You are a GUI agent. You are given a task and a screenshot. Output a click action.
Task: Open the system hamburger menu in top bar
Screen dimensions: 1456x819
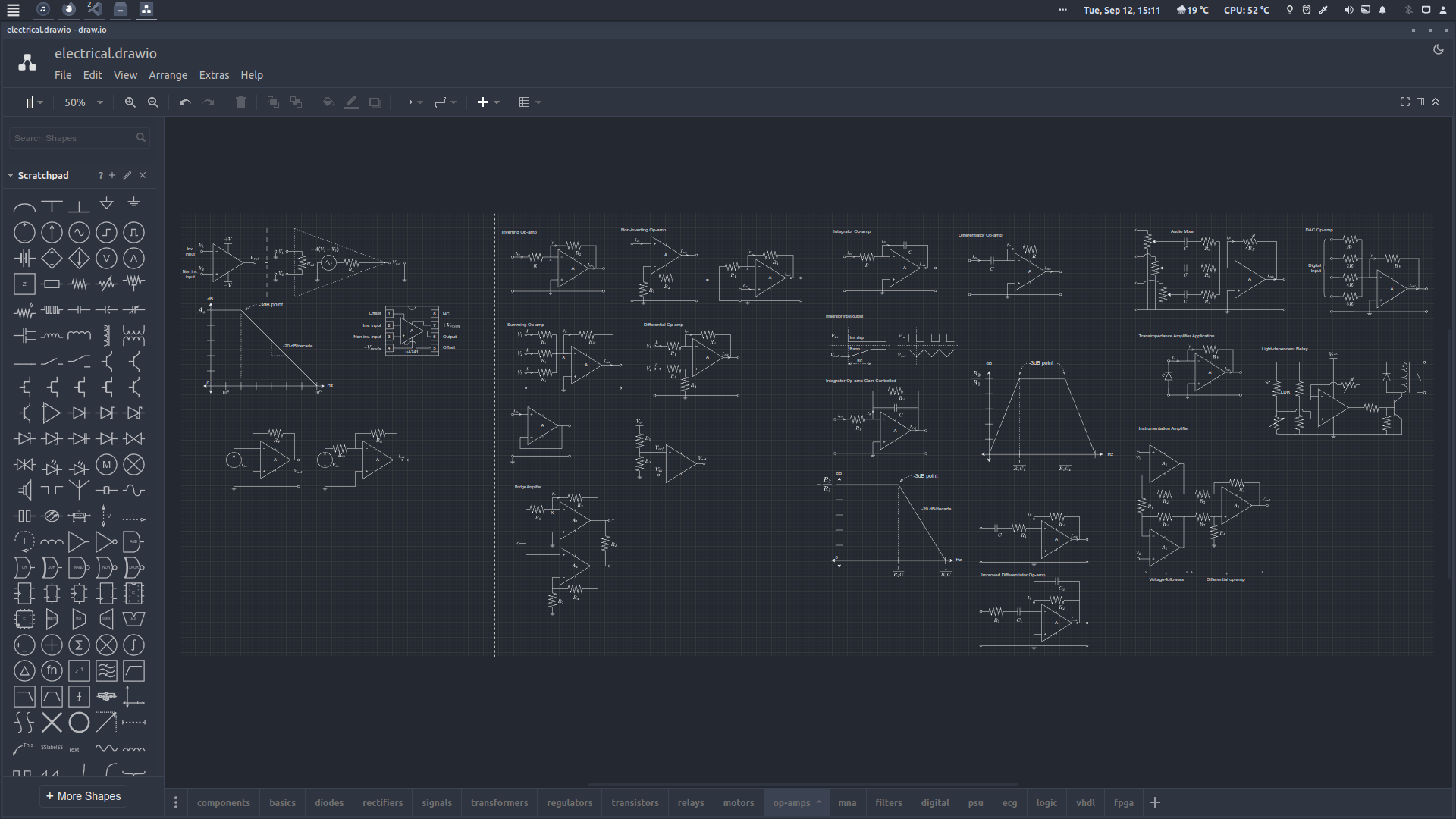(x=13, y=10)
